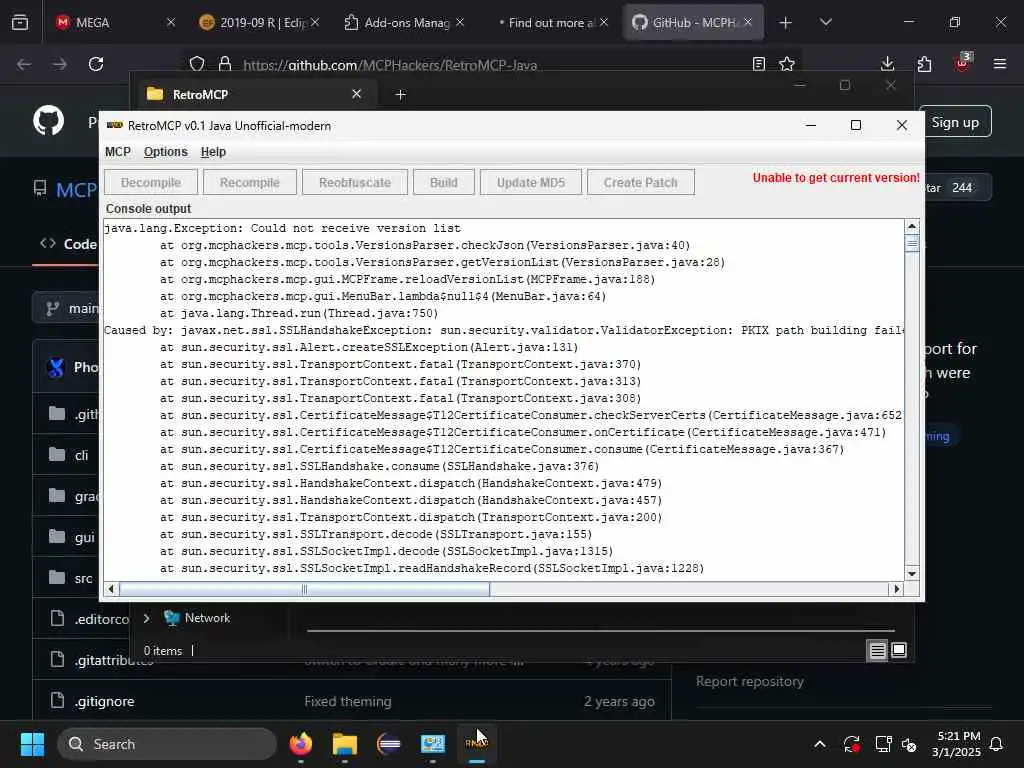Open the Options menu in RetroMCP
The width and height of the screenshot is (1024, 768).
pos(165,152)
